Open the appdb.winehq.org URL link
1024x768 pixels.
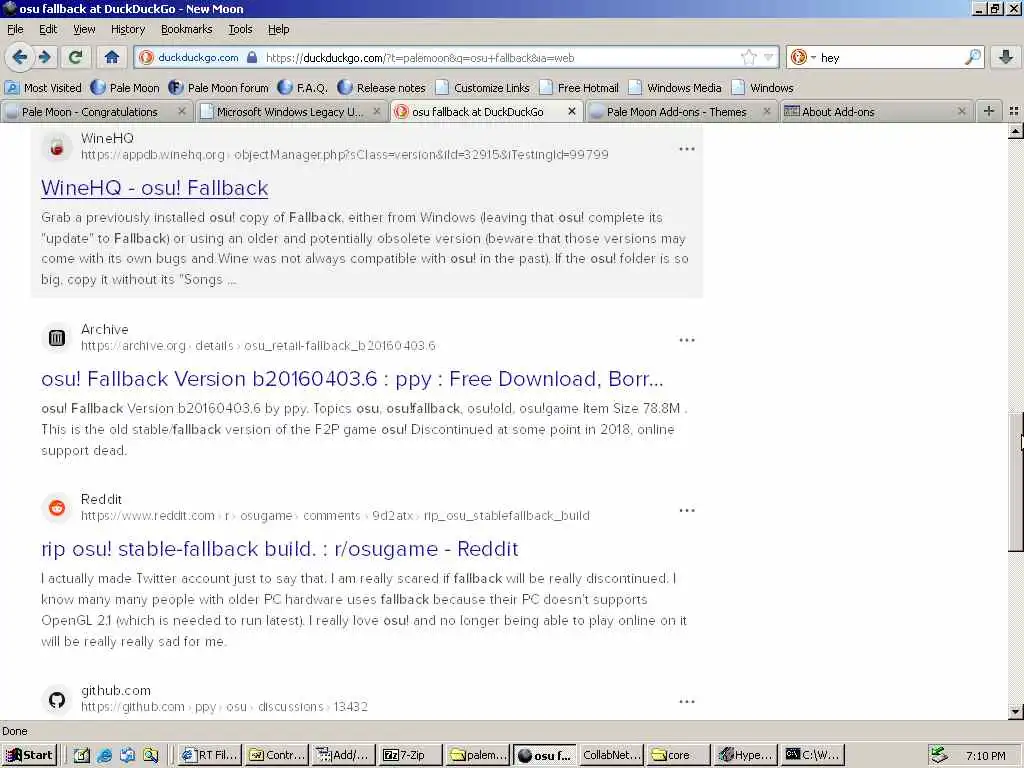pos(345,155)
